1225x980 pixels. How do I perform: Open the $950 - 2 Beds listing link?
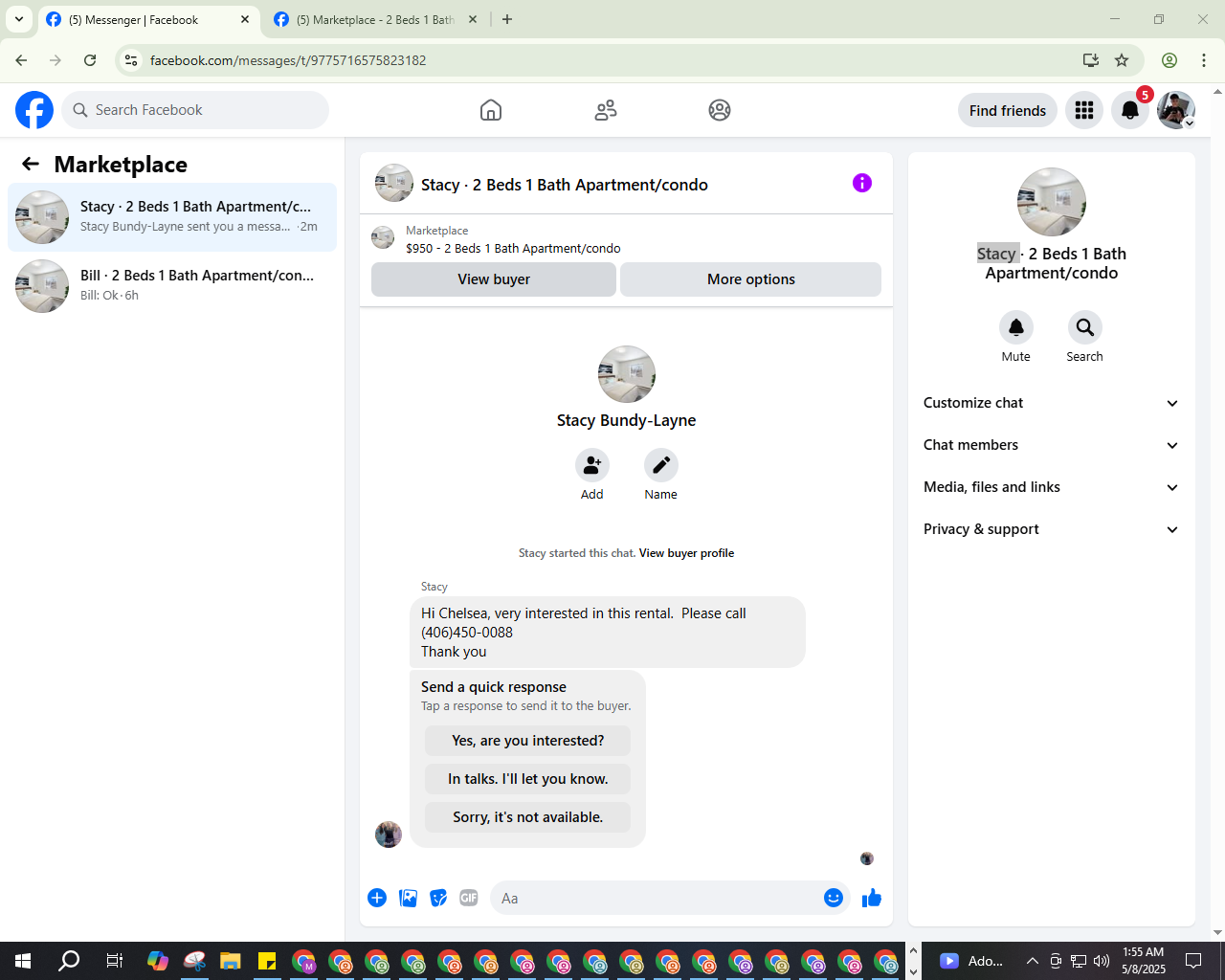tap(513, 248)
